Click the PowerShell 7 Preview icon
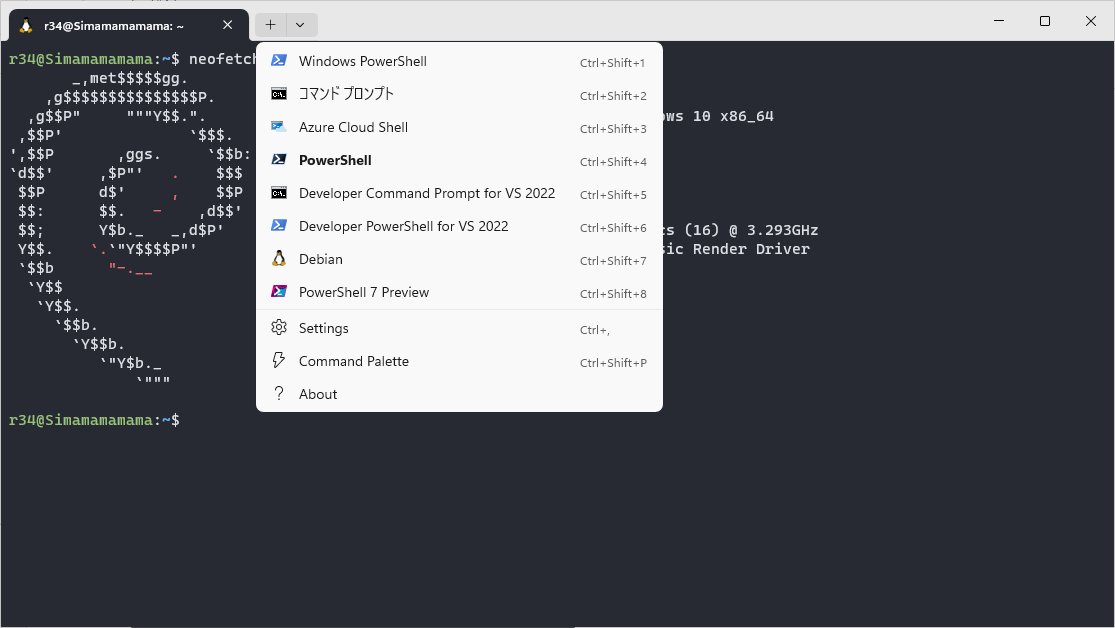Image resolution: width=1115 pixels, height=628 pixels. point(279,292)
